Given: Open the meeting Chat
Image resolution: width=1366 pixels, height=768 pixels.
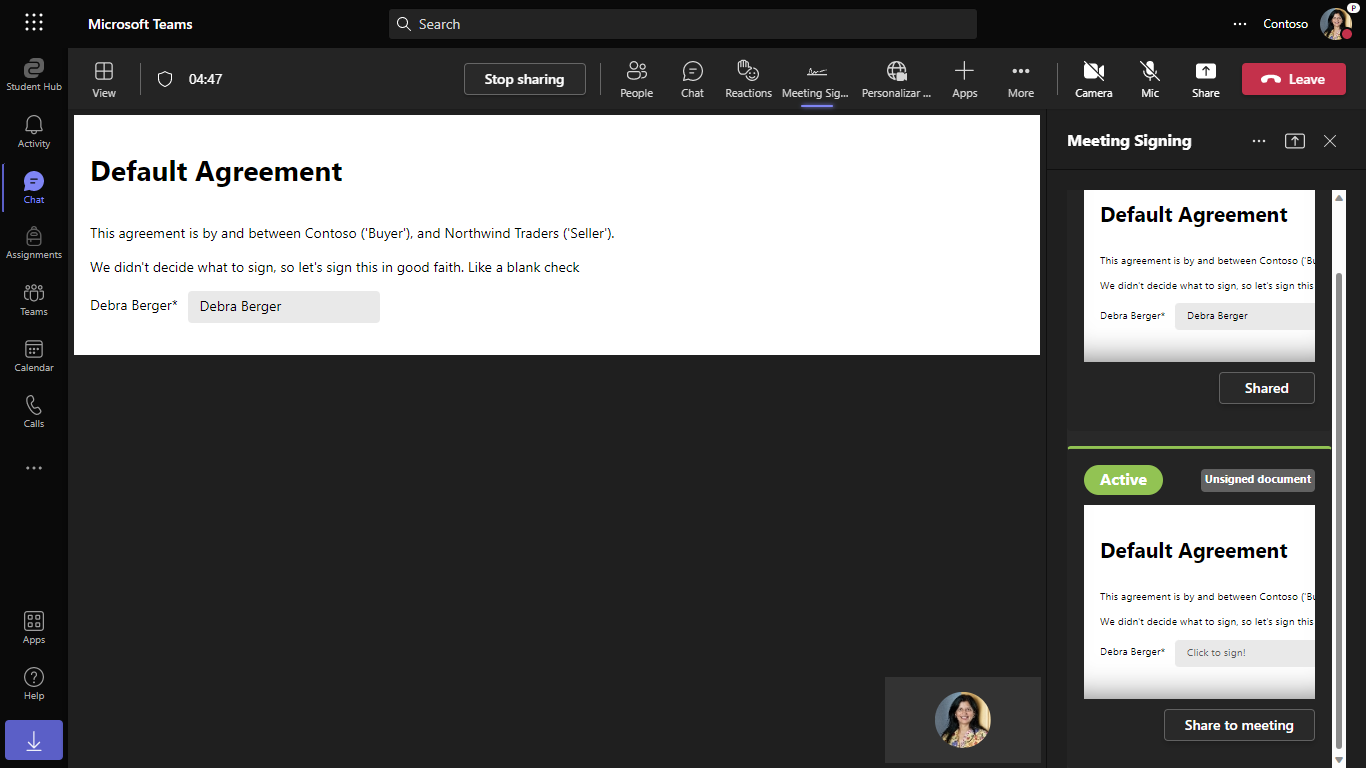Looking at the screenshot, I should point(692,79).
